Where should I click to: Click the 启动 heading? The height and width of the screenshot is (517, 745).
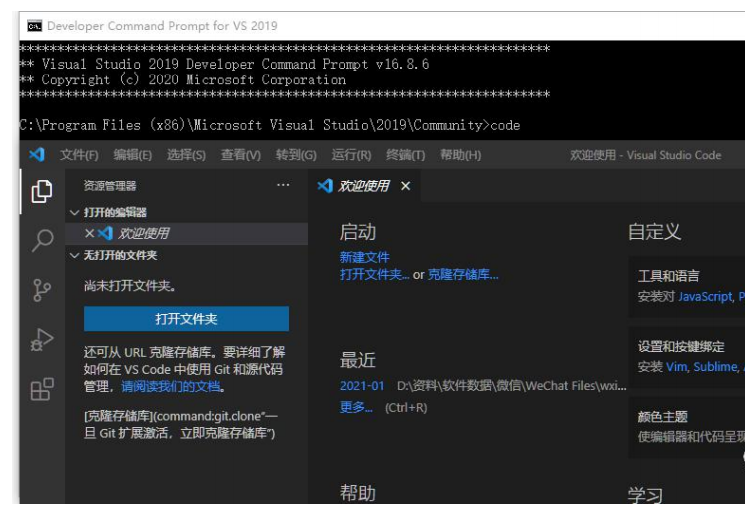point(358,232)
